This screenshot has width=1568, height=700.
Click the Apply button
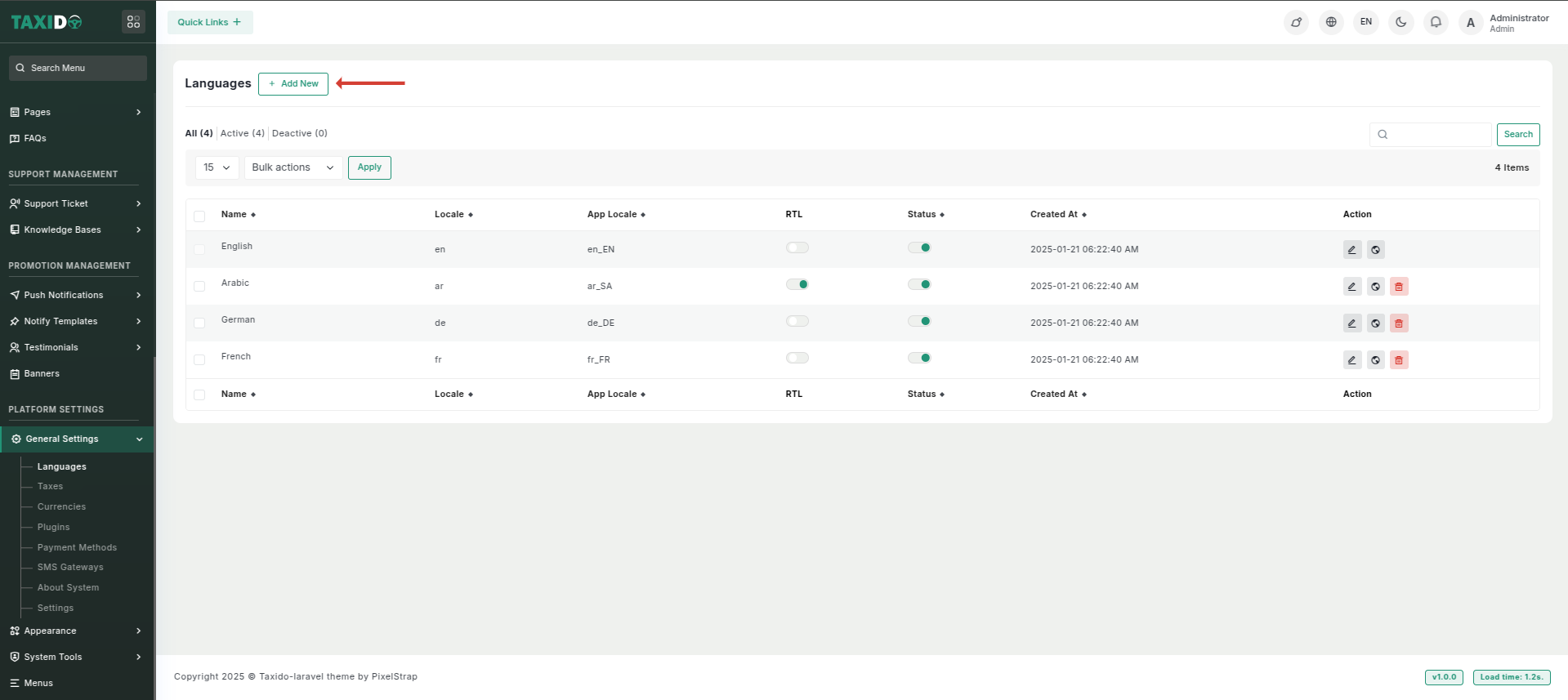pos(369,167)
